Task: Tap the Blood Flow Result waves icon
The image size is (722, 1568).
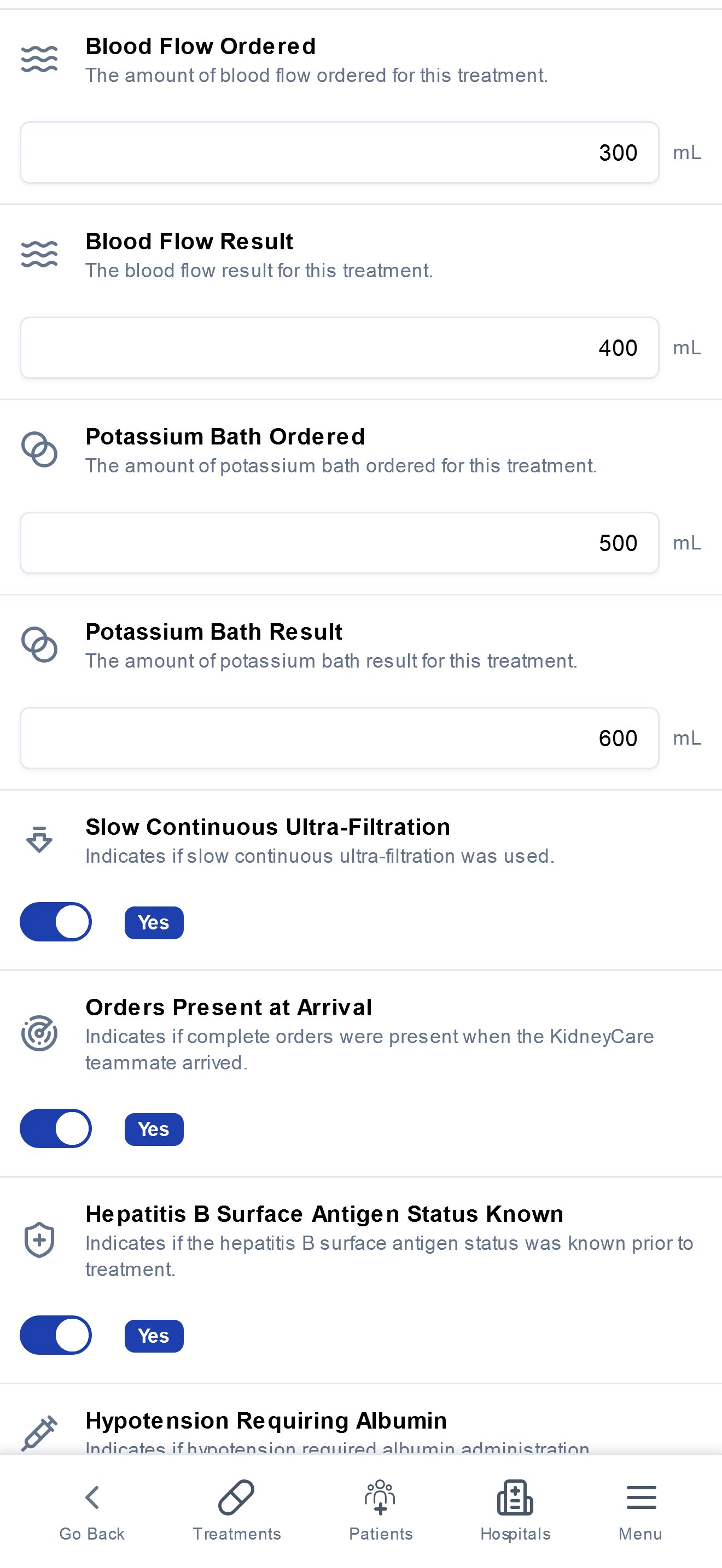Action: (39, 254)
